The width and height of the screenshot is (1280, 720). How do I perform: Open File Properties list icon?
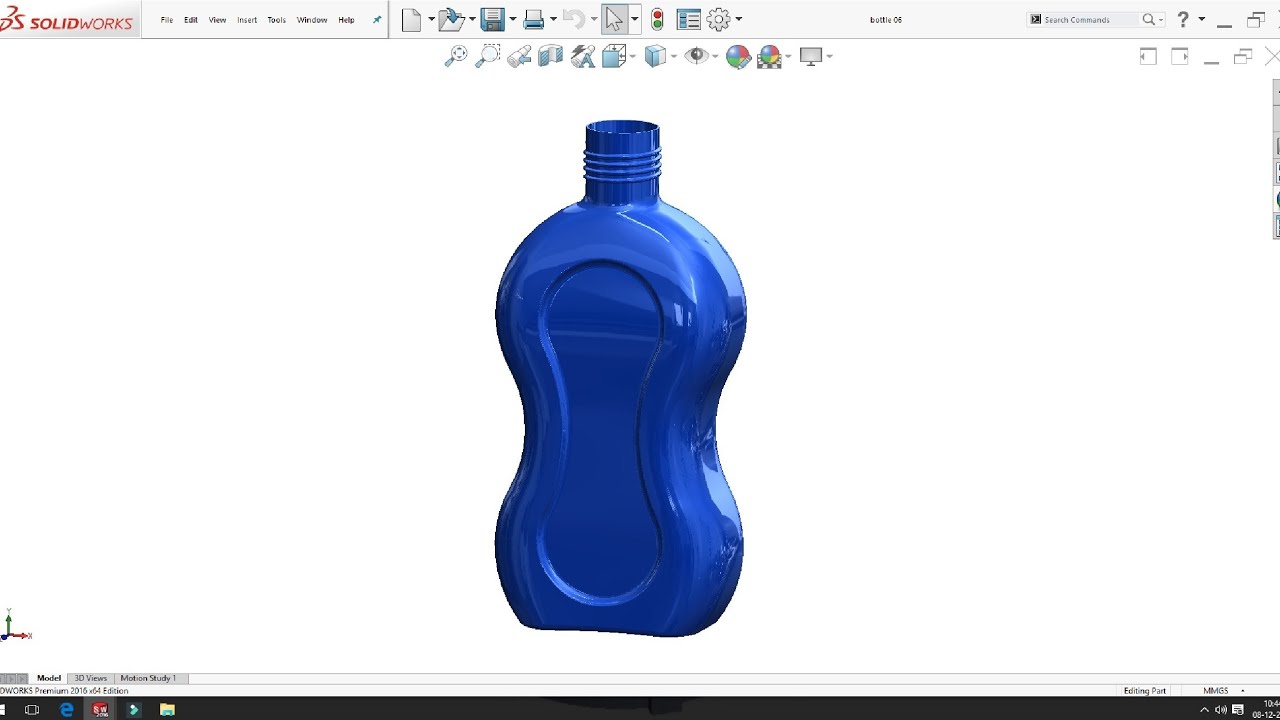pyautogui.click(x=688, y=19)
